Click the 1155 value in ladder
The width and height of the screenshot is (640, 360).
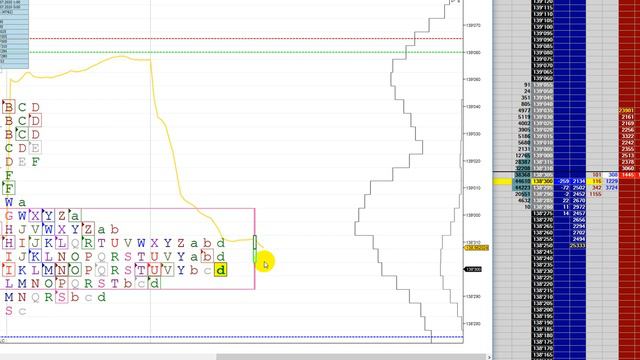(x=596, y=194)
